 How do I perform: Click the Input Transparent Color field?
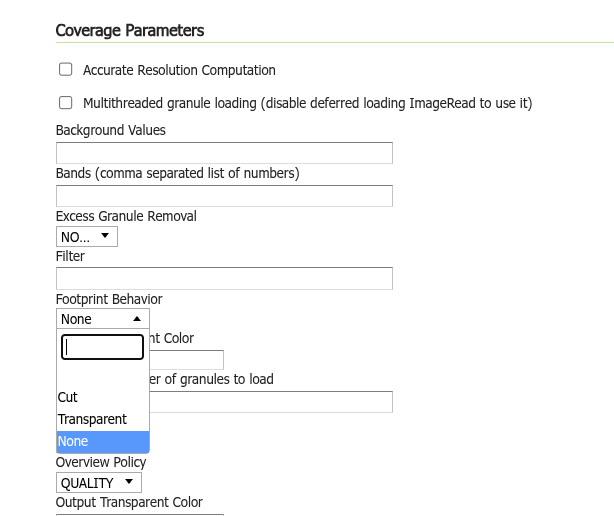[x=186, y=359]
